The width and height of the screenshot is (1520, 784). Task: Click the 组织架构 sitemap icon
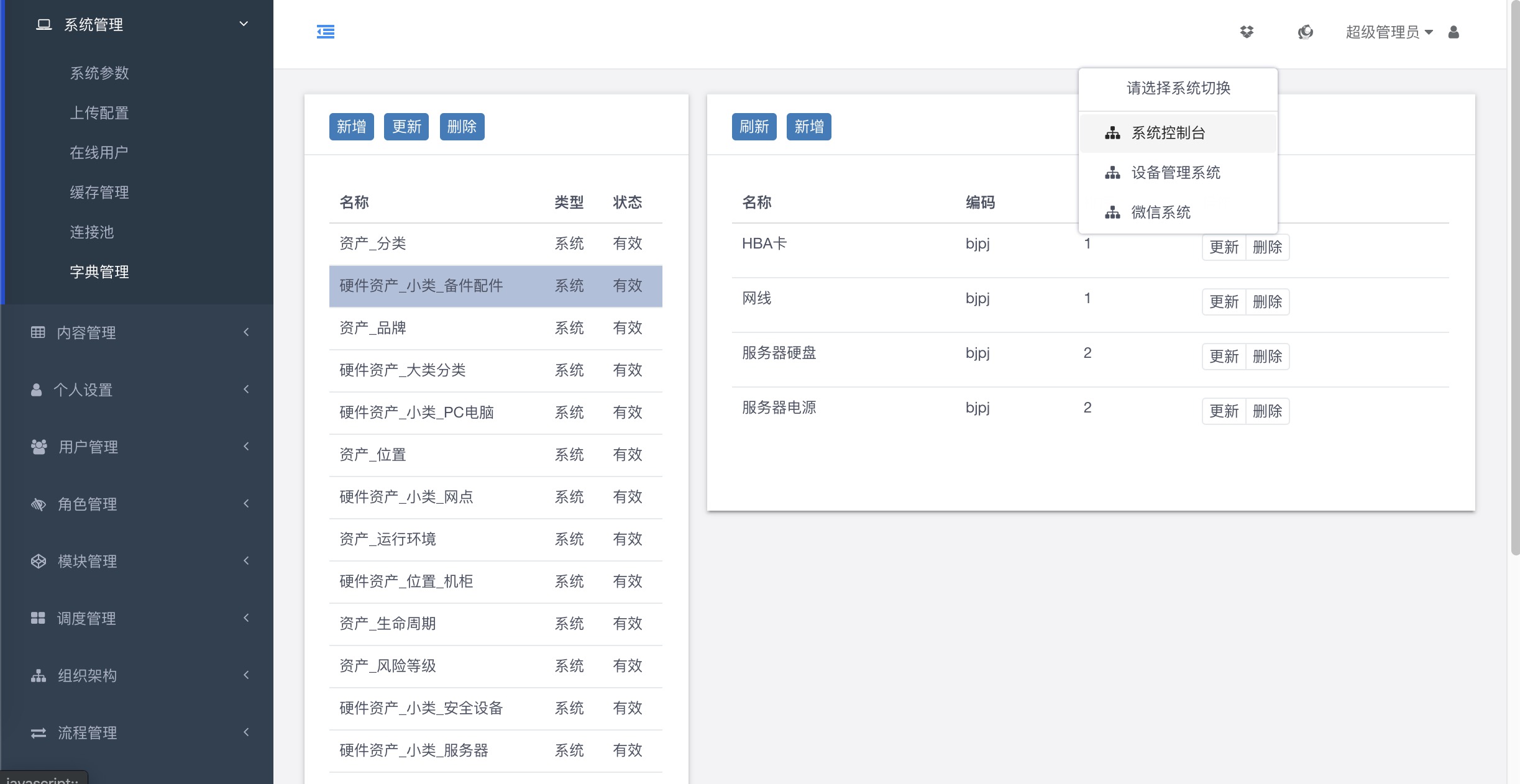pos(38,675)
